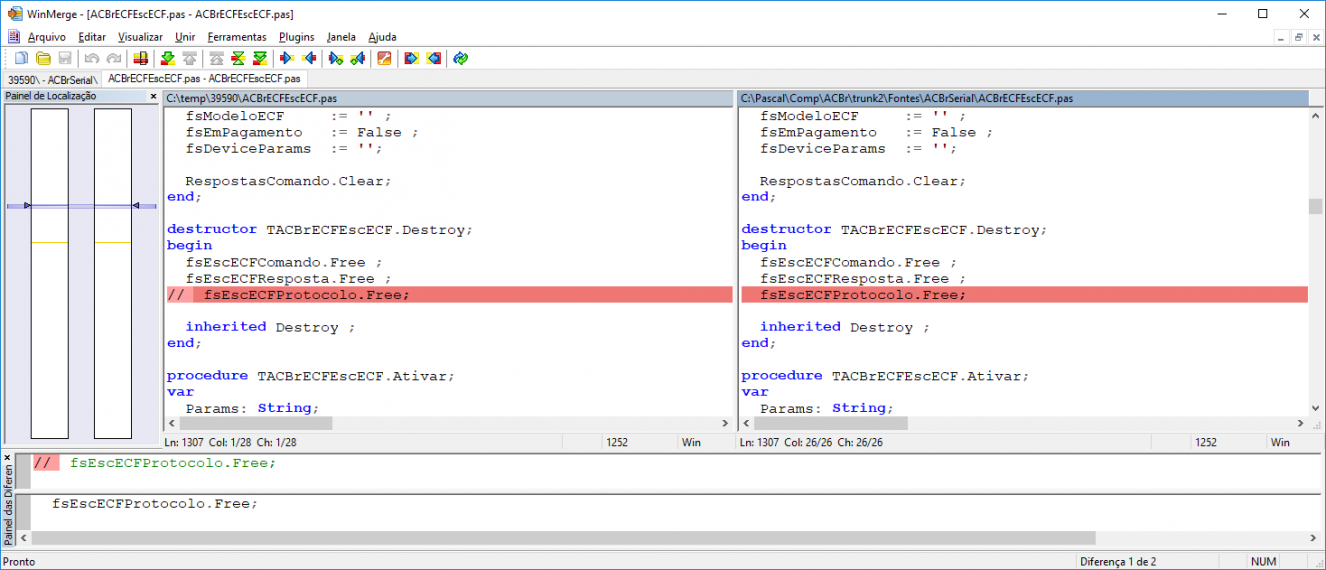
Task: Click the Refresh icon in the toolbar
Action: pyautogui.click(x=460, y=58)
